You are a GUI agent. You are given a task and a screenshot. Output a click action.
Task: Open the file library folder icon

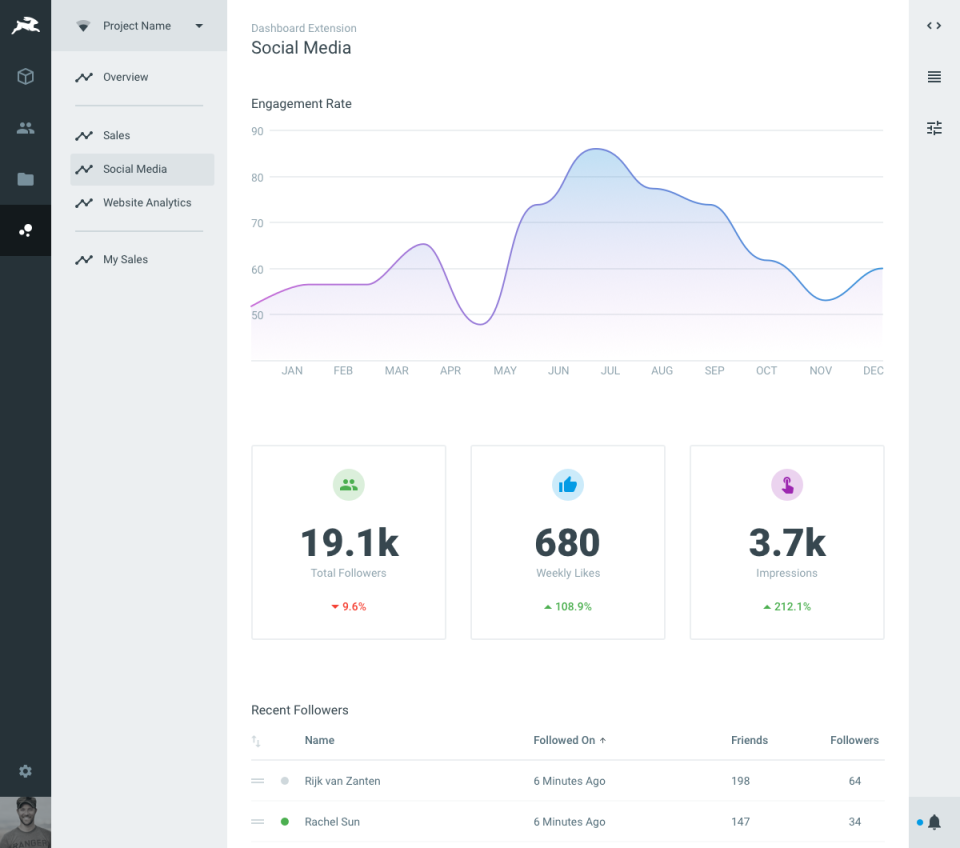coord(25,179)
